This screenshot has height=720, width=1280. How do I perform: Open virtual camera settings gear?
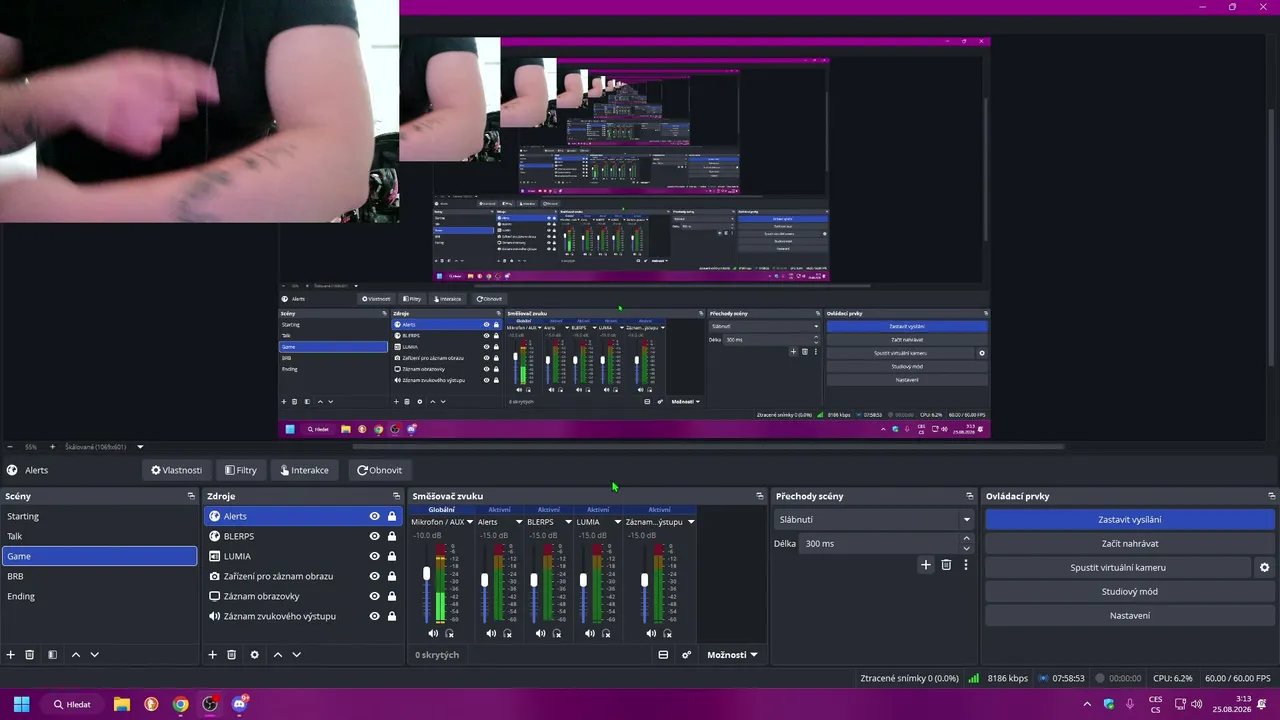coord(1264,568)
